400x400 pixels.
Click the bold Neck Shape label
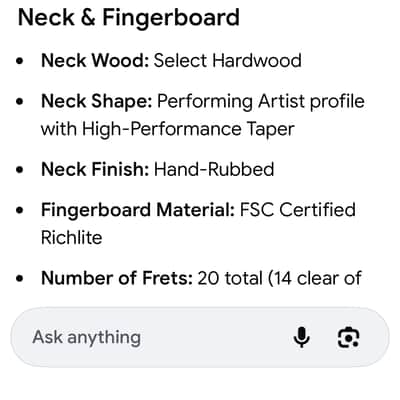pyautogui.click(x=97, y=101)
